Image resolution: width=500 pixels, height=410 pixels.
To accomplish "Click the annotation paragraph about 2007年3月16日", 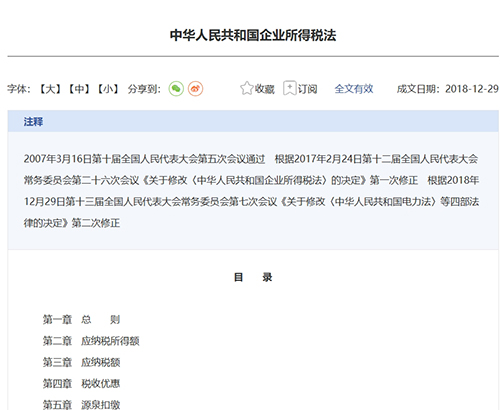I will 251,191.
